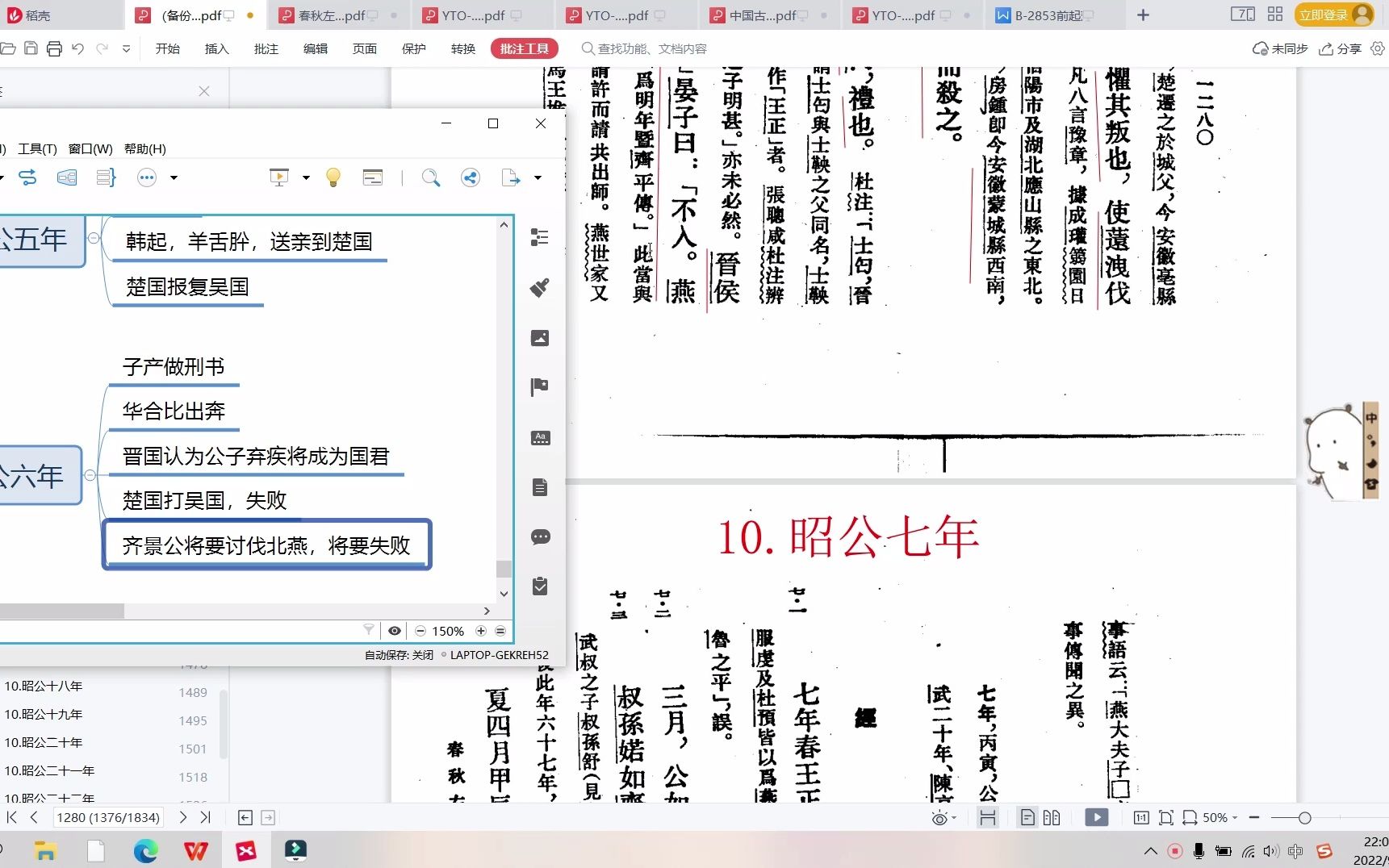This screenshot has width=1389, height=868.
Task: Open the image panel in XMind sidebar
Action: [x=540, y=338]
